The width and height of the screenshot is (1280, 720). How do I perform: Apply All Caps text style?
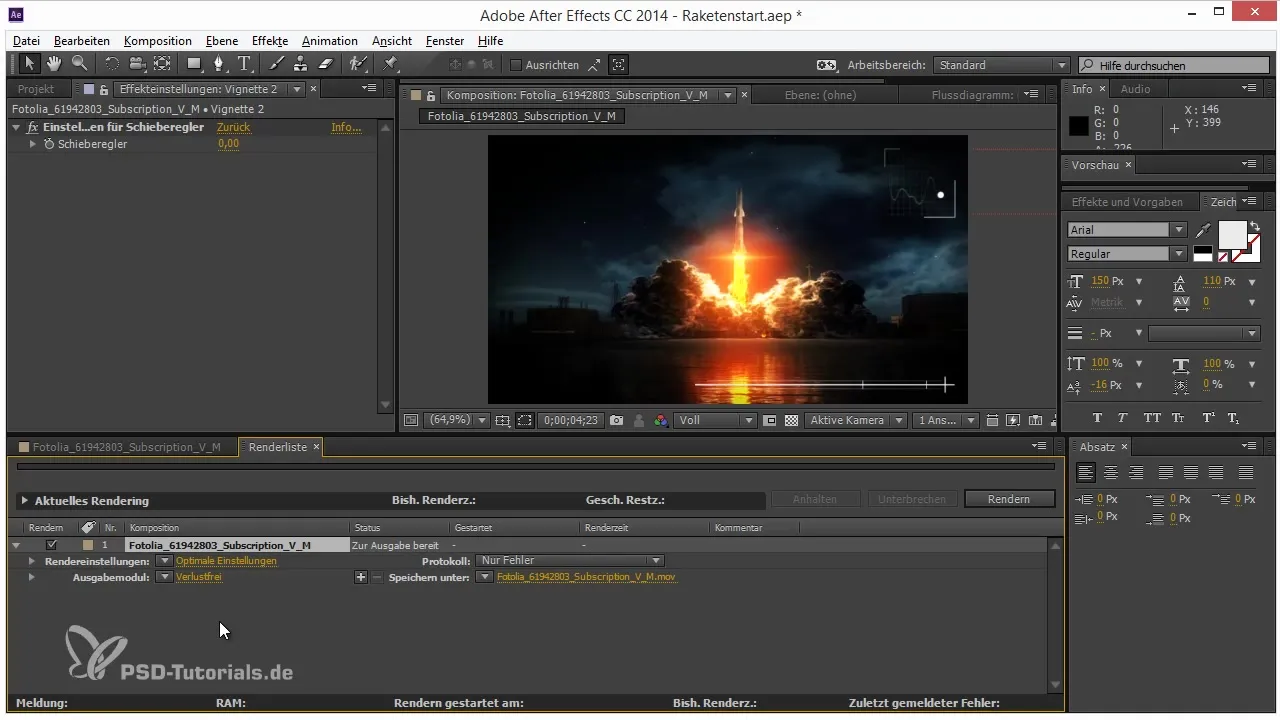point(1152,418)
